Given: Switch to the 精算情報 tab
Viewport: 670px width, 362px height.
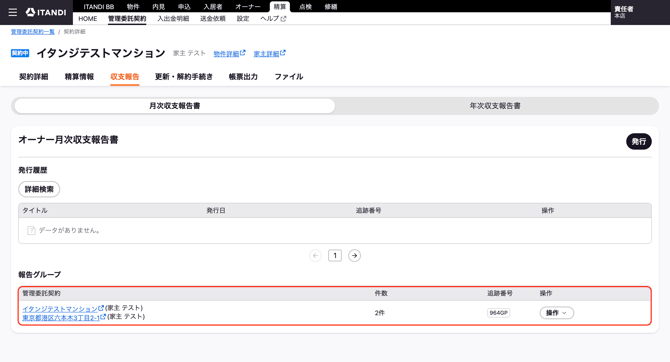Looking at the screenshot, I should (x=79, y=77).
